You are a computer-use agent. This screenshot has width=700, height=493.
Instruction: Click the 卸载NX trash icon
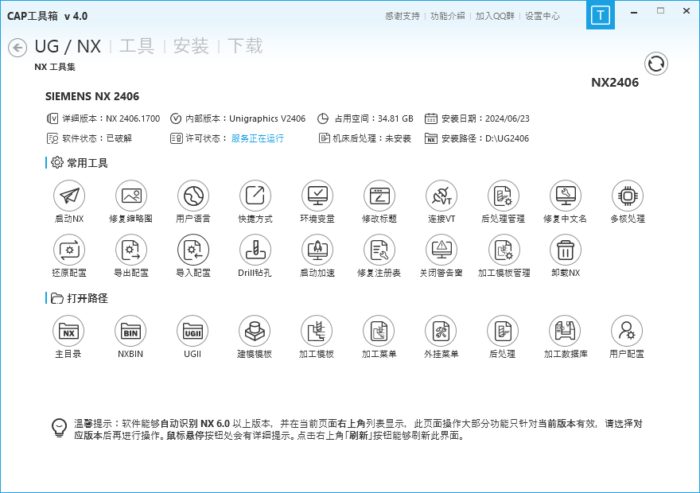(566, 250)
